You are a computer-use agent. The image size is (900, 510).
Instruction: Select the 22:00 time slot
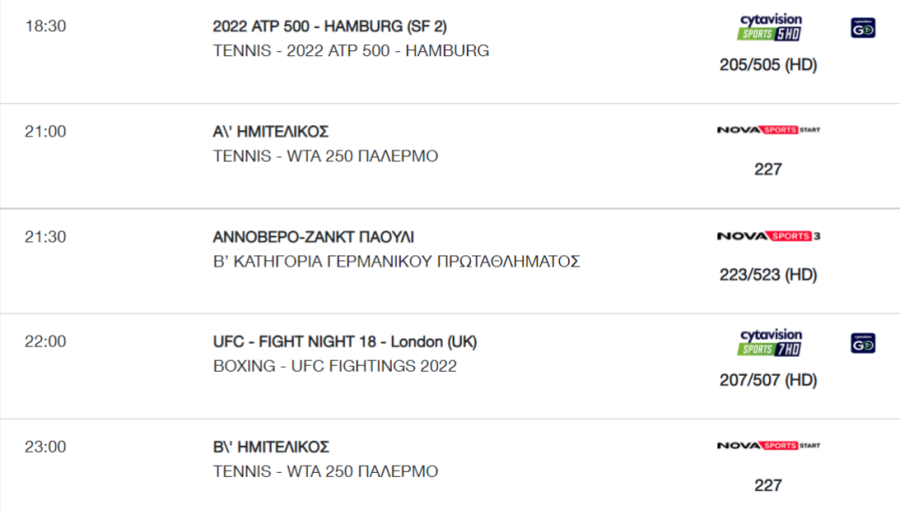pos(45,342)
